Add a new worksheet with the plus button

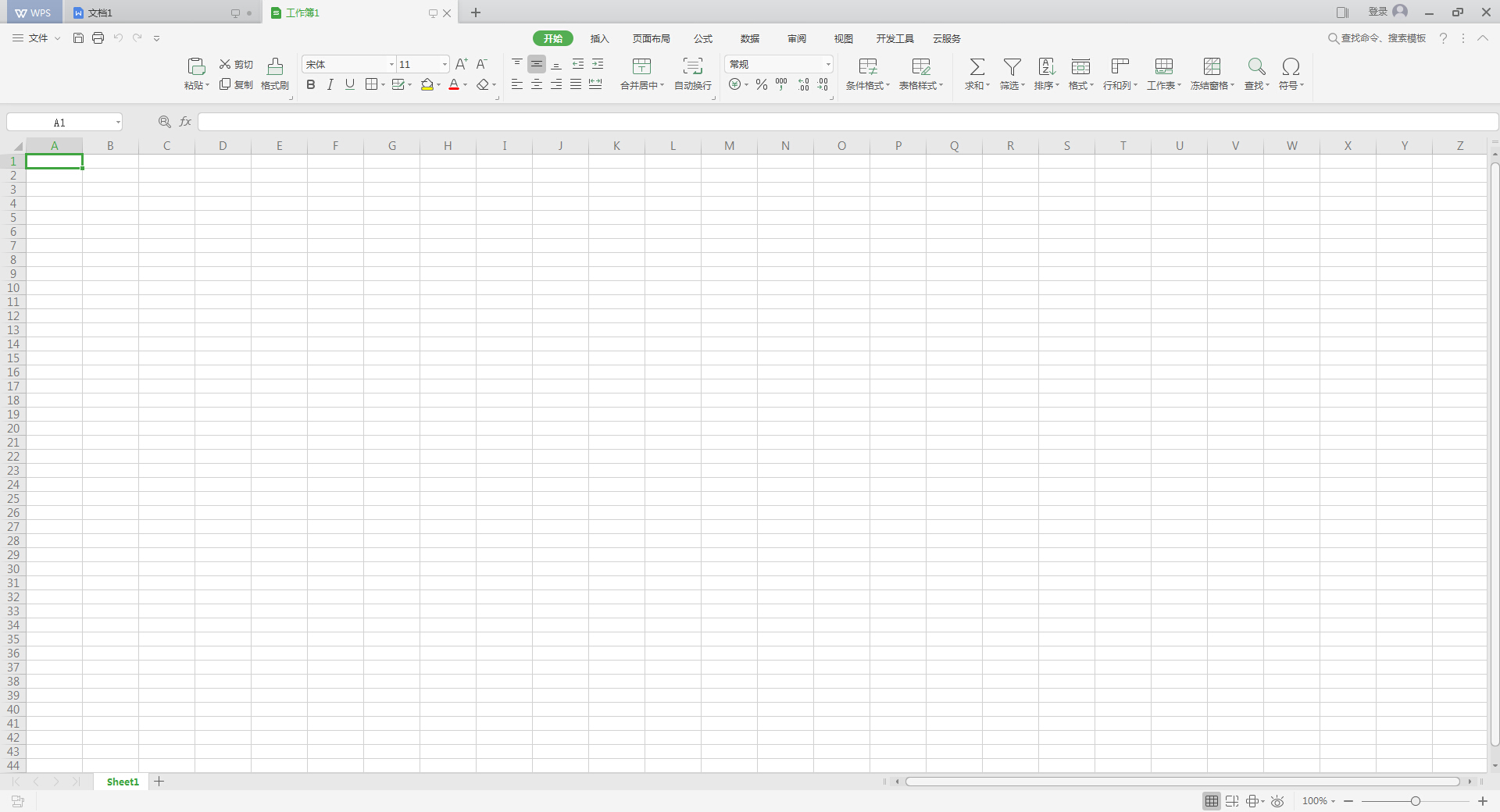[x=159, y=782]
